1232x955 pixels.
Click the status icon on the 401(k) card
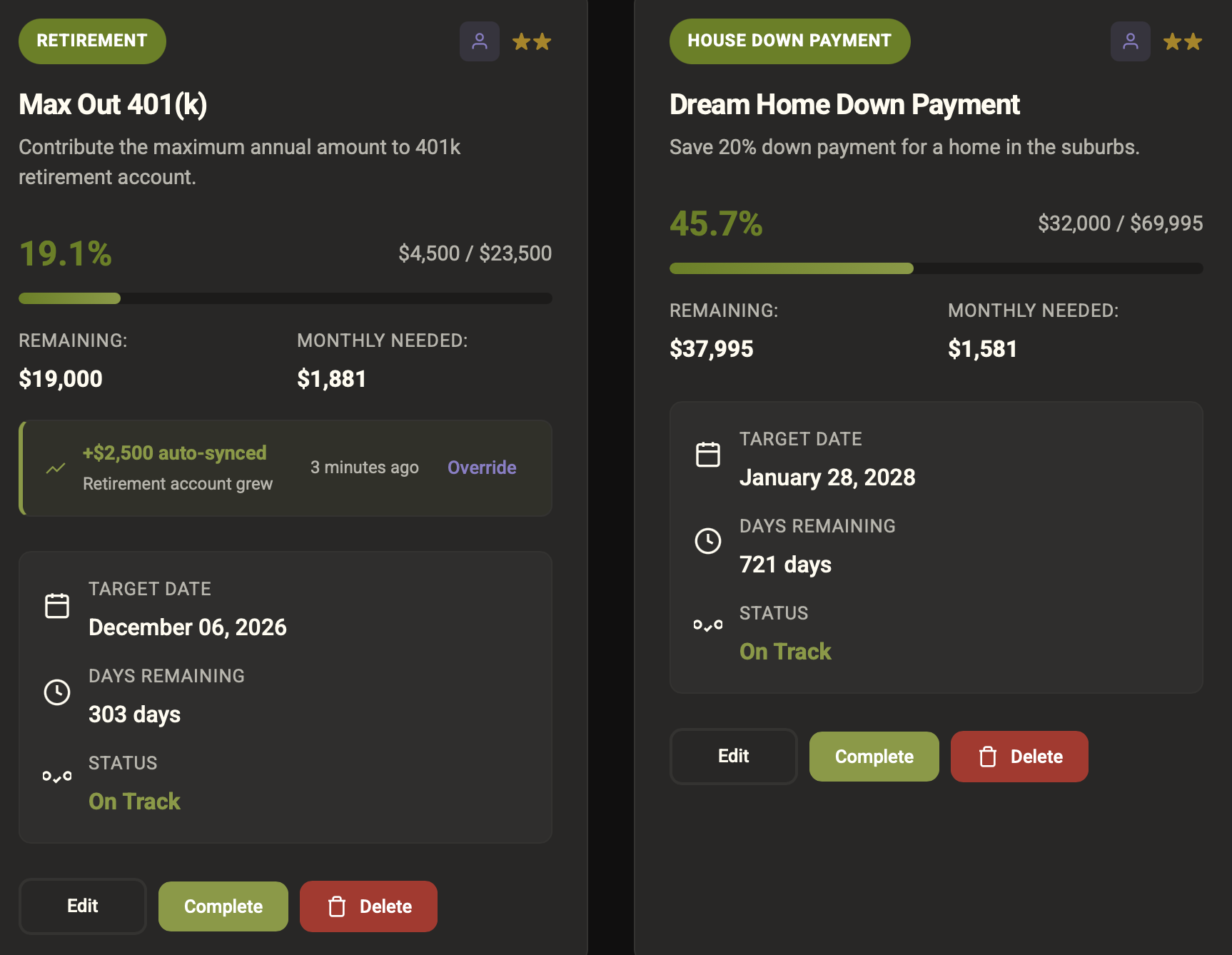click(x=57, y=777)
